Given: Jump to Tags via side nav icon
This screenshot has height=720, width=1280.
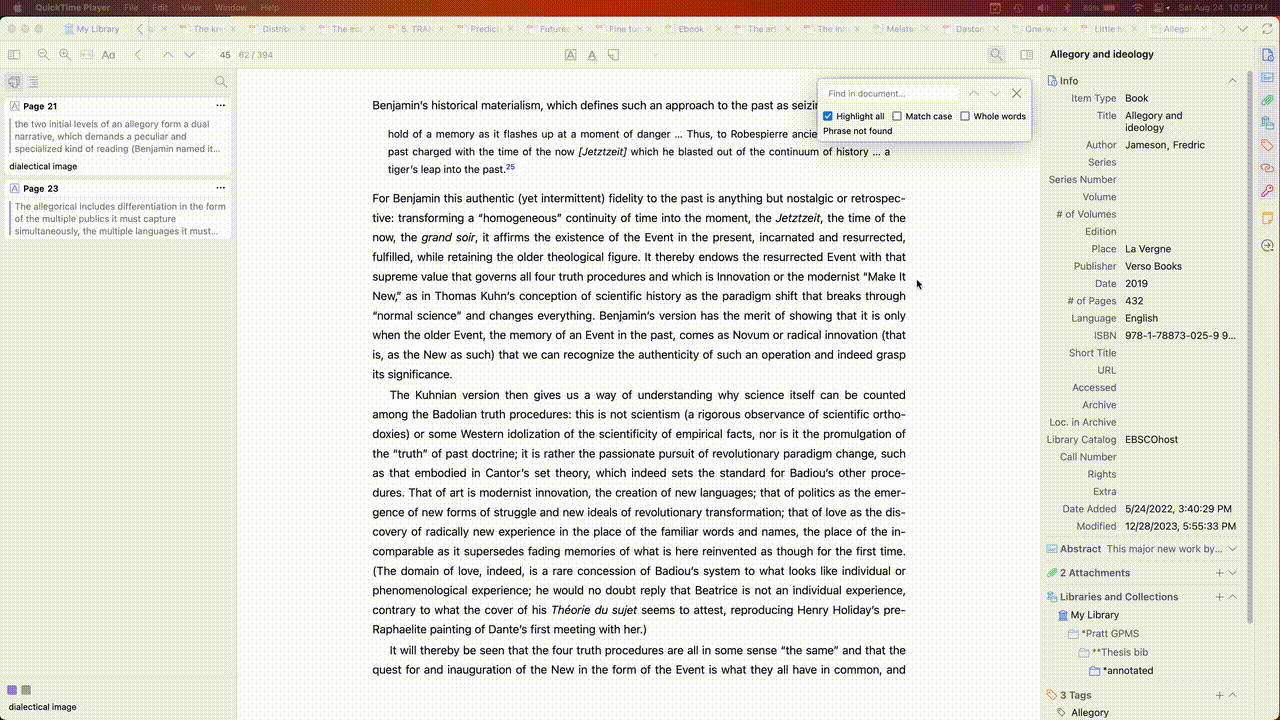Looking at the screenshot, I should pyautogui.click(x=1267, y=145).
